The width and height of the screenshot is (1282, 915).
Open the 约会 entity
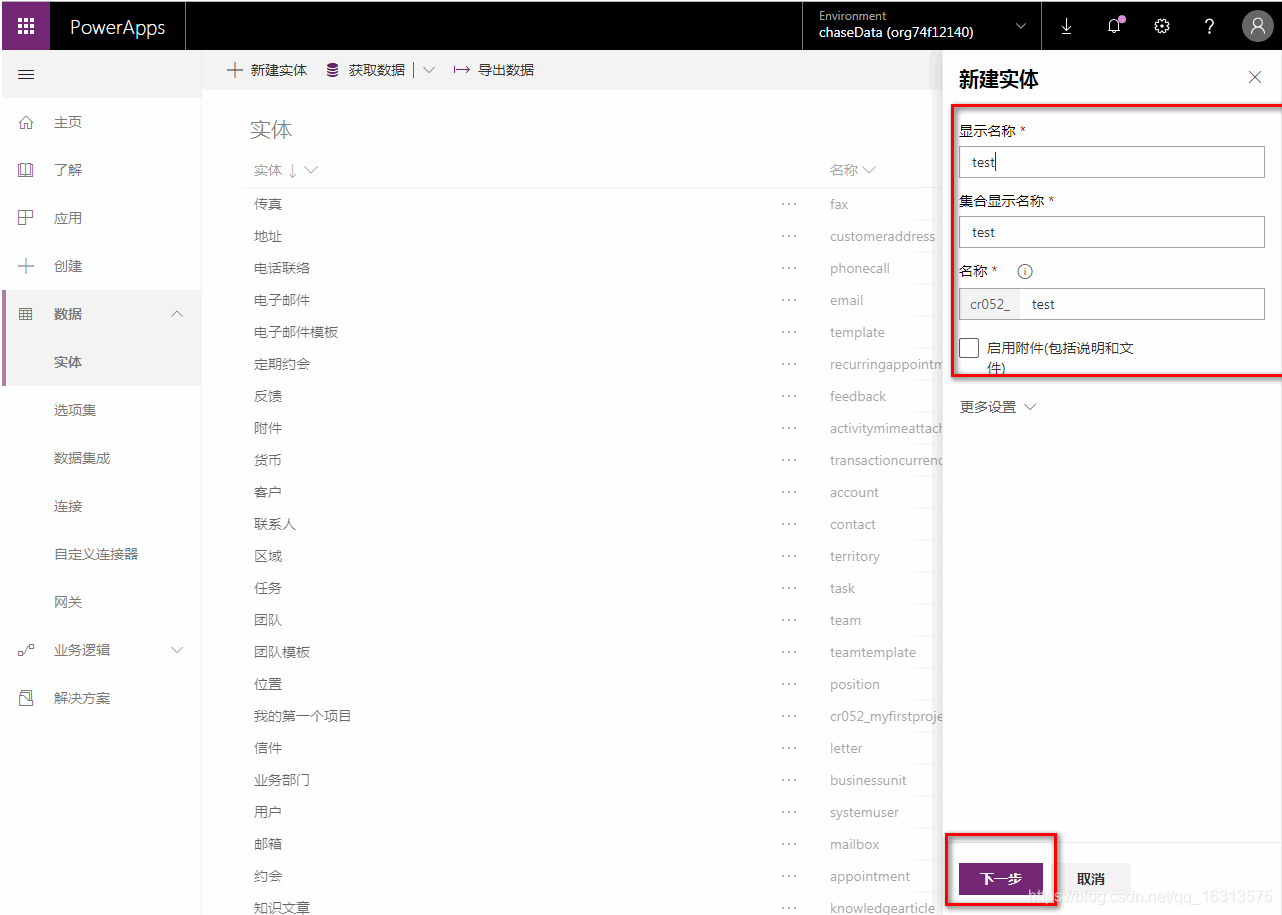point(268,876)
